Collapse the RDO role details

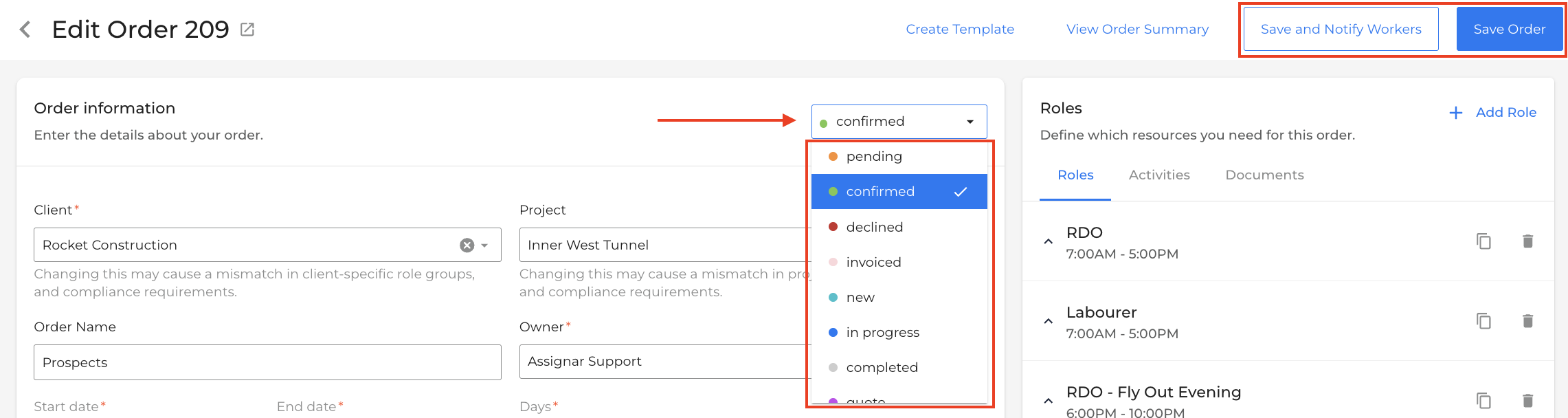pos(1048,241)
